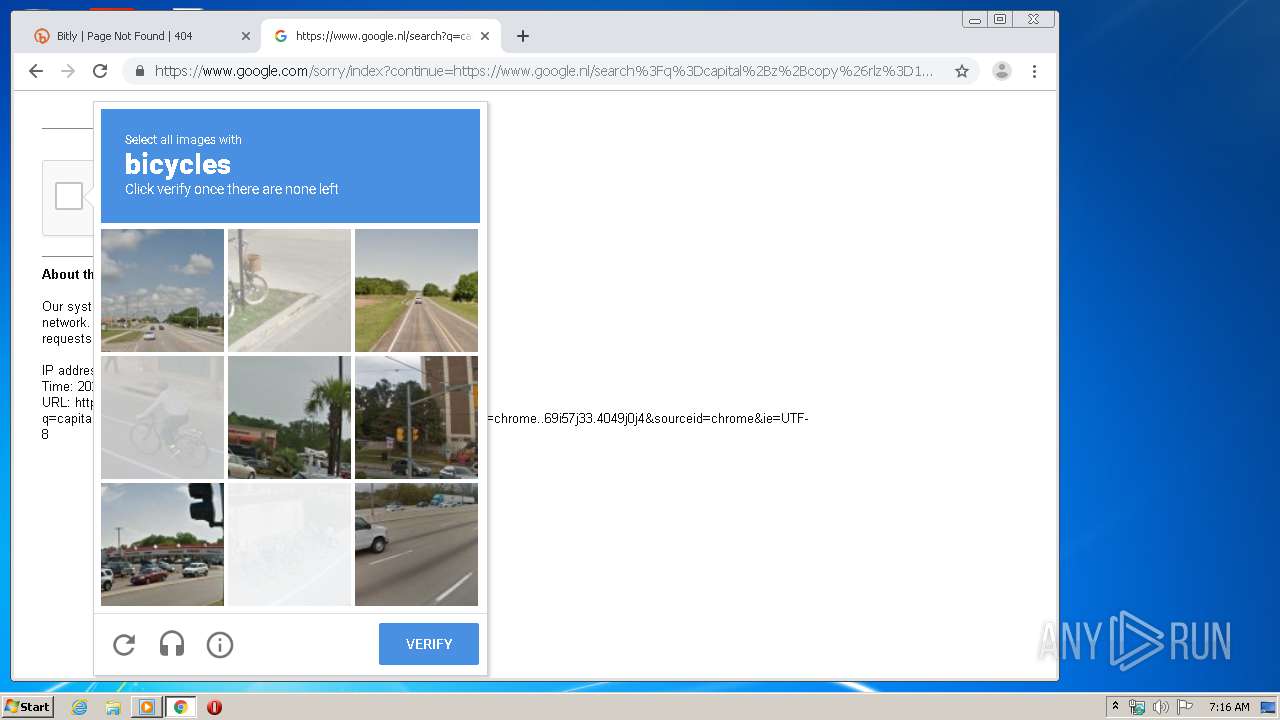Reload the captcha challenge images
The image size is (1280, 720).
[124, 645]
